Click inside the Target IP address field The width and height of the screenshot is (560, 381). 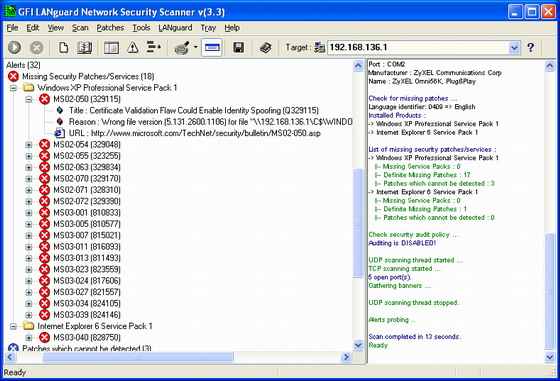pos(418,47)
